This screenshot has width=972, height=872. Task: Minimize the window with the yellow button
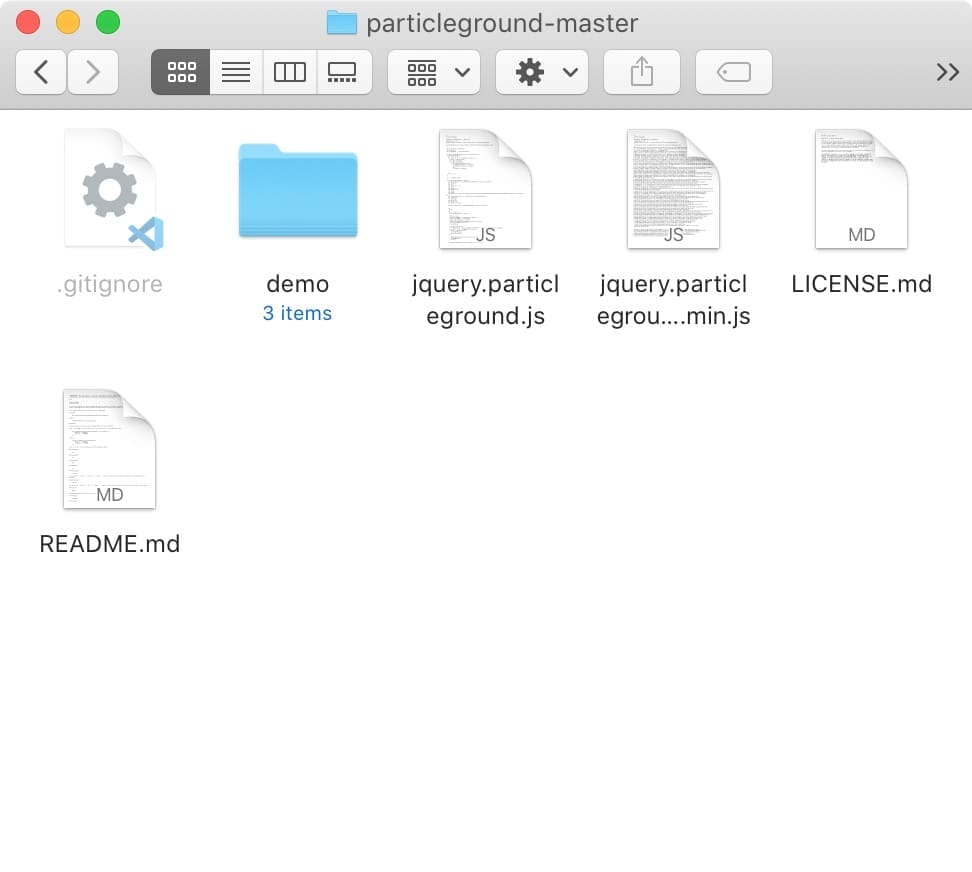tap(68, 22)
